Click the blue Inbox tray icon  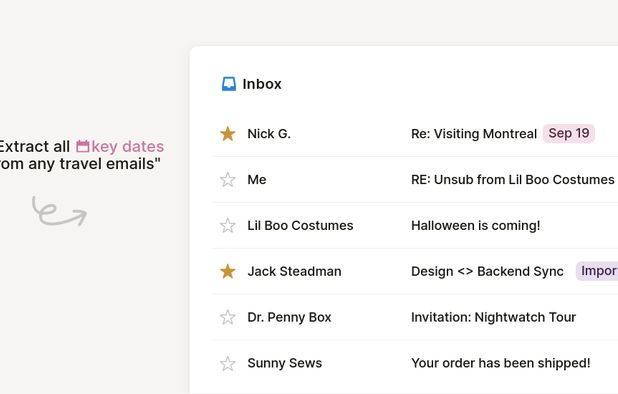click(x=229, y=84)
